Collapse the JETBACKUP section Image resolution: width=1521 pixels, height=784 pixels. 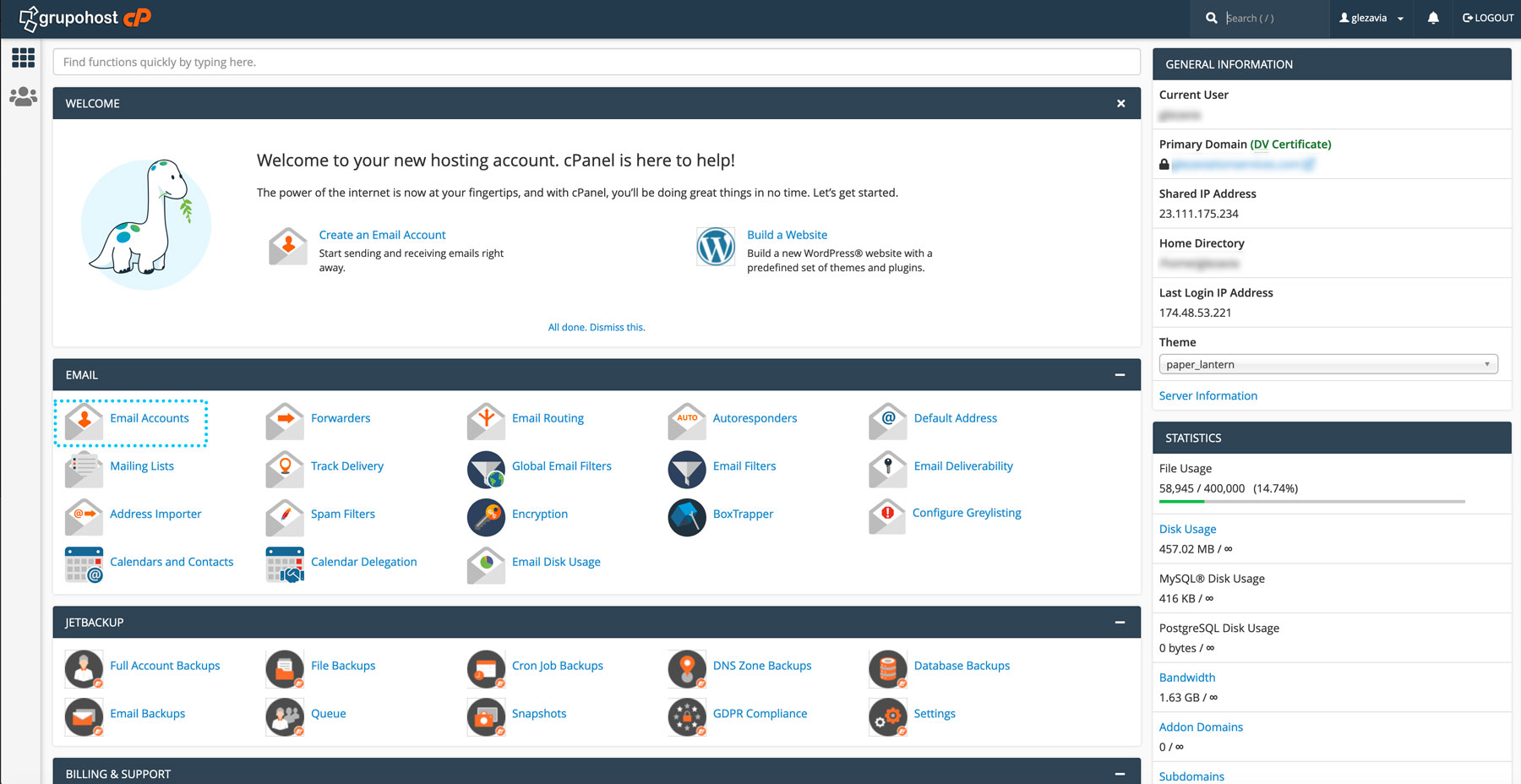click(x=1120, y=623)
